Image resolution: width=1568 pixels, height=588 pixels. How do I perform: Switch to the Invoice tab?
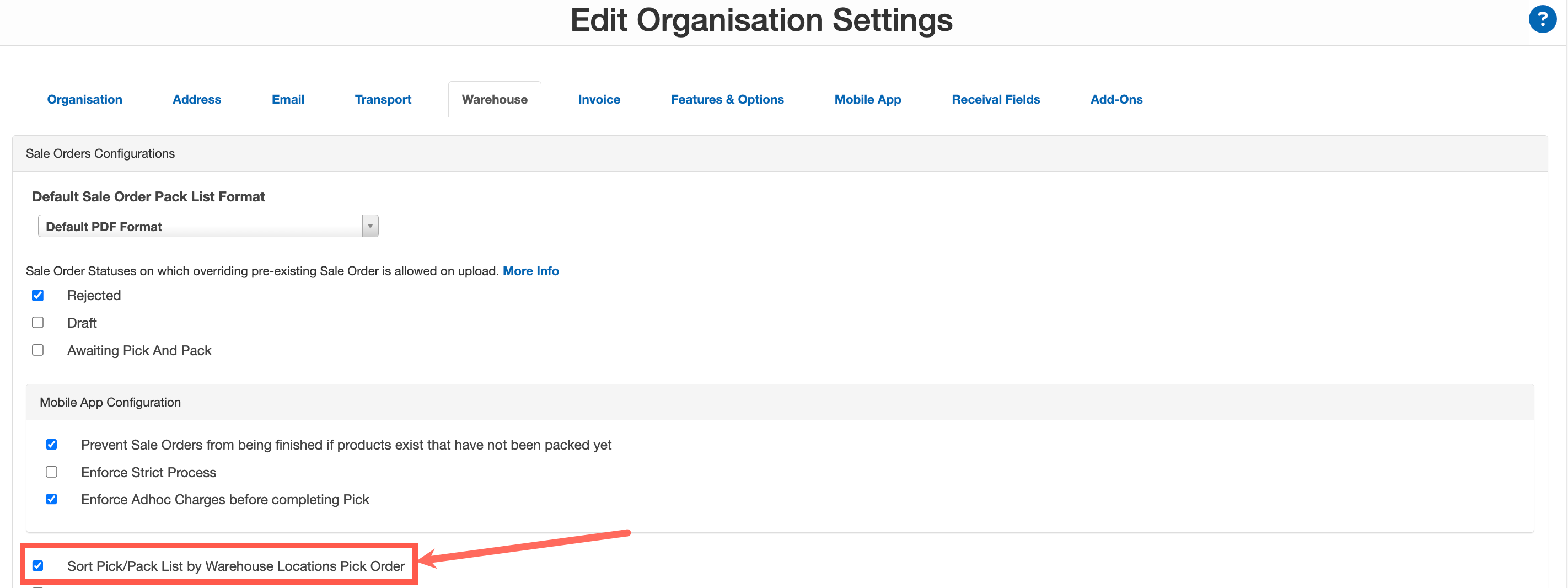[x=599, y=99]
